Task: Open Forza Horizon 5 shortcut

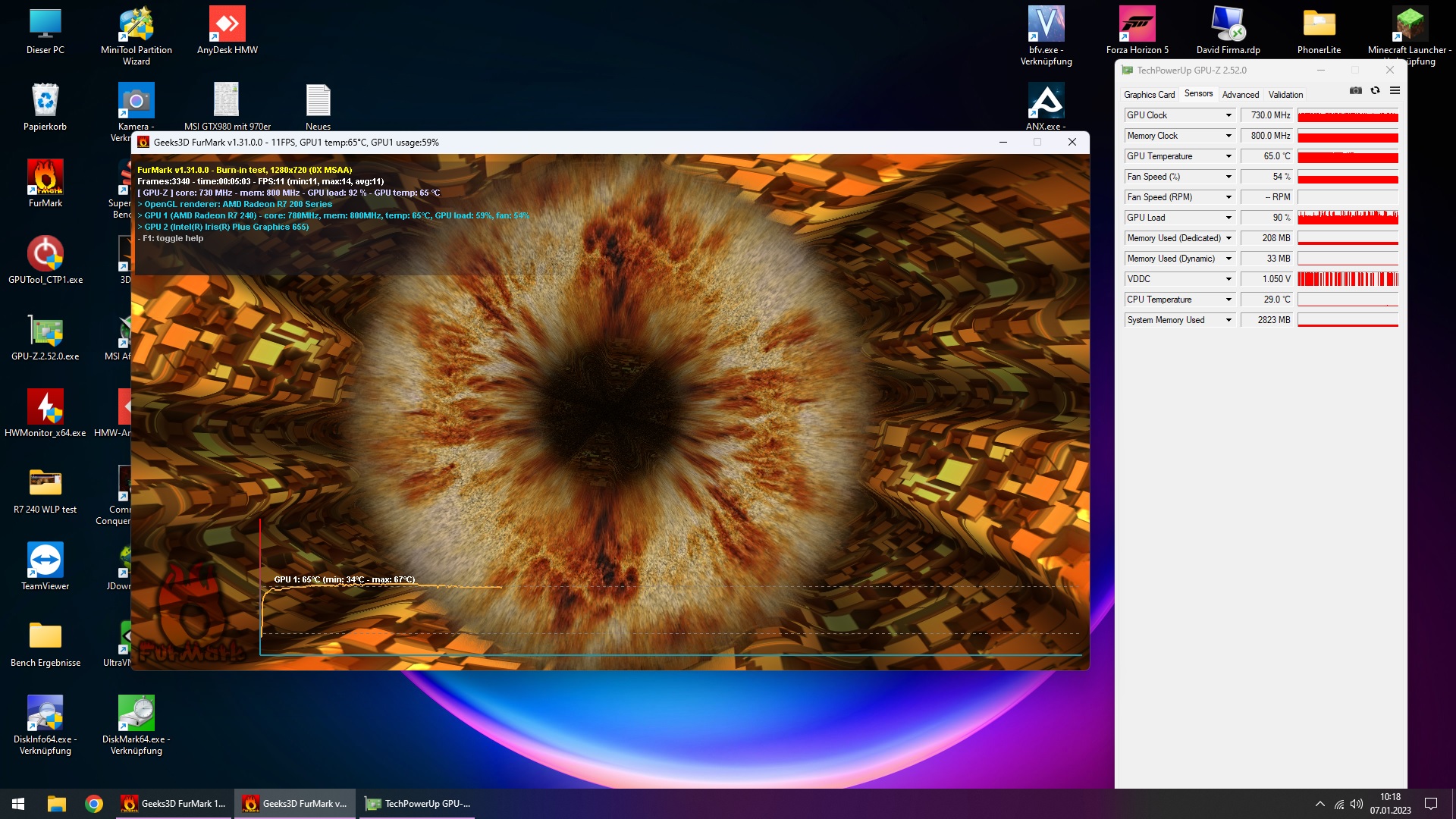Action: [1137, 30]
